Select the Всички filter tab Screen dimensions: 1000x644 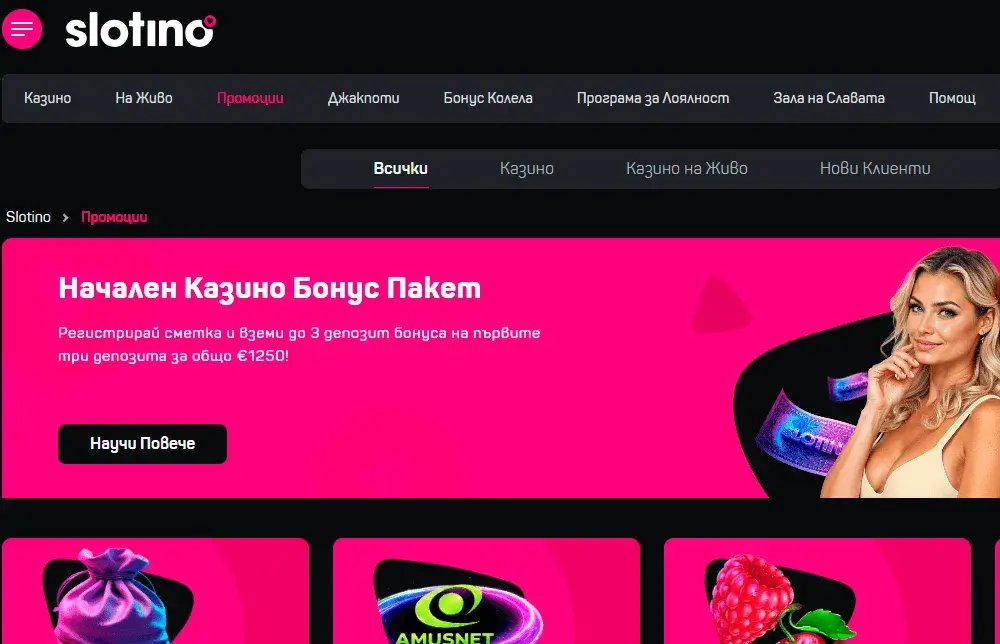401,168
